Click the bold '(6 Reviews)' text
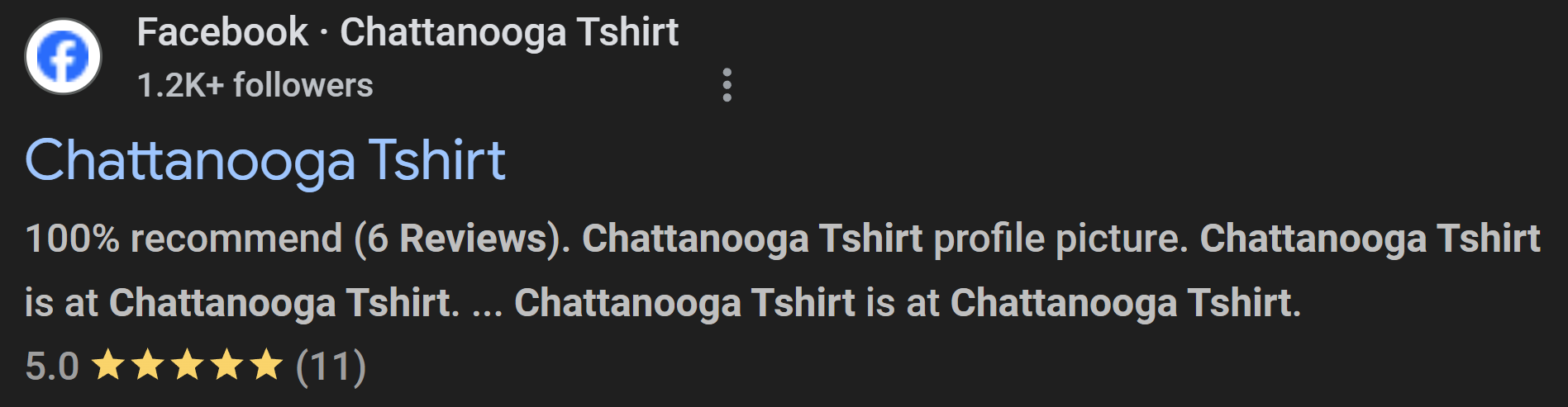1568x407 pixels. (463, 239)
